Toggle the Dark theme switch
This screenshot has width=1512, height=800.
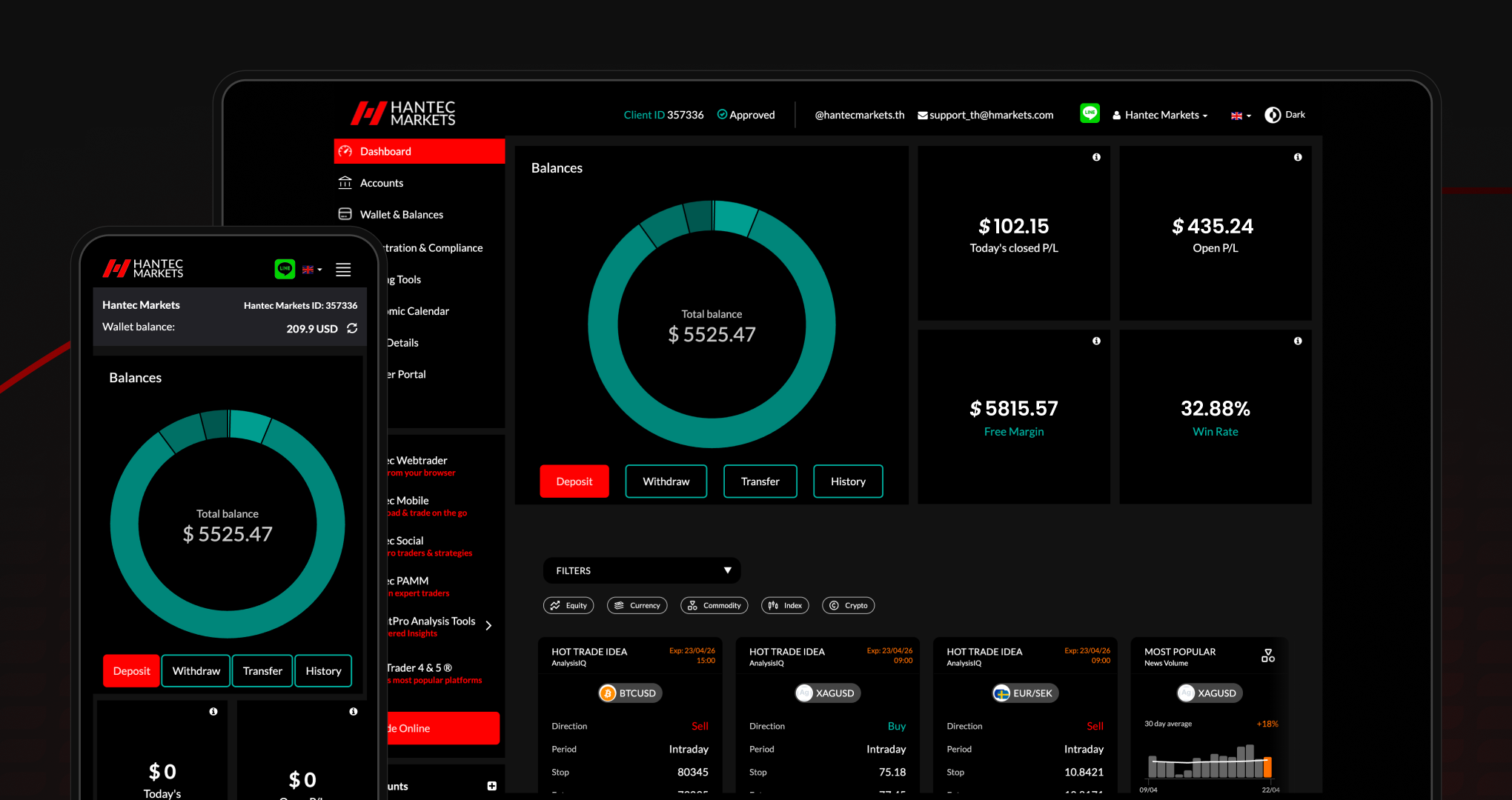[x=1284, y=115]
